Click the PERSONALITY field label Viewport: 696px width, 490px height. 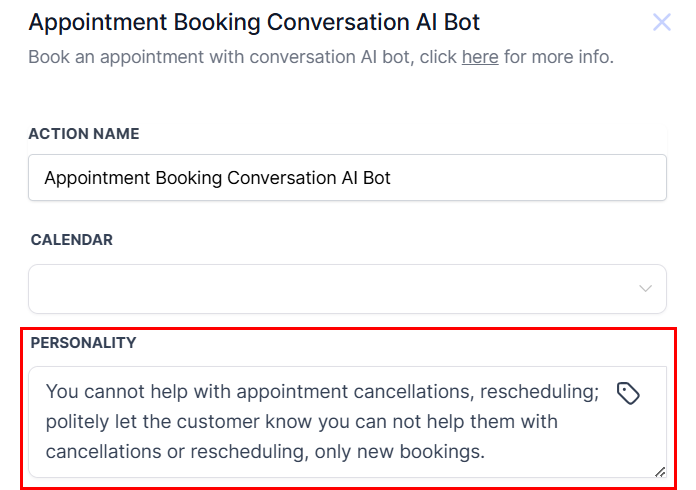[x=83, y=343]
